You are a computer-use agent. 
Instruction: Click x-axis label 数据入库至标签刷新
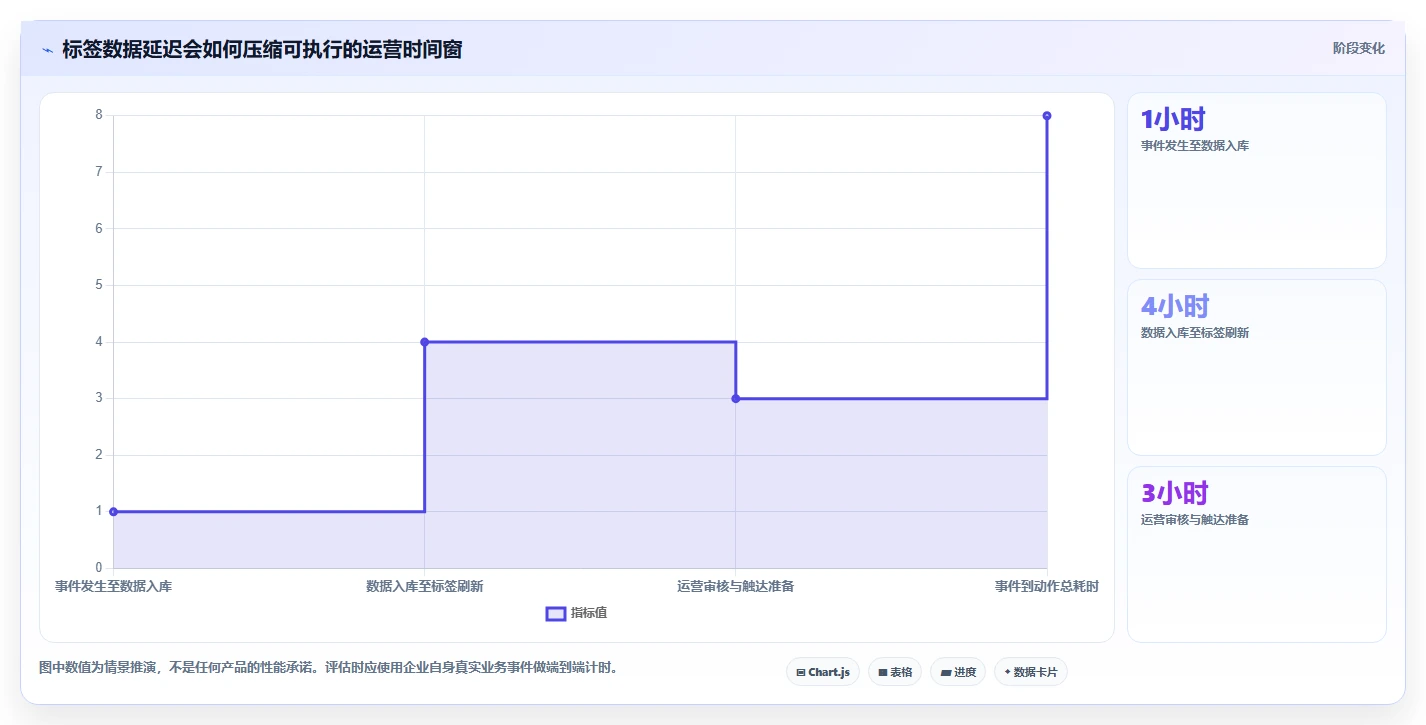tap(425, 586)
